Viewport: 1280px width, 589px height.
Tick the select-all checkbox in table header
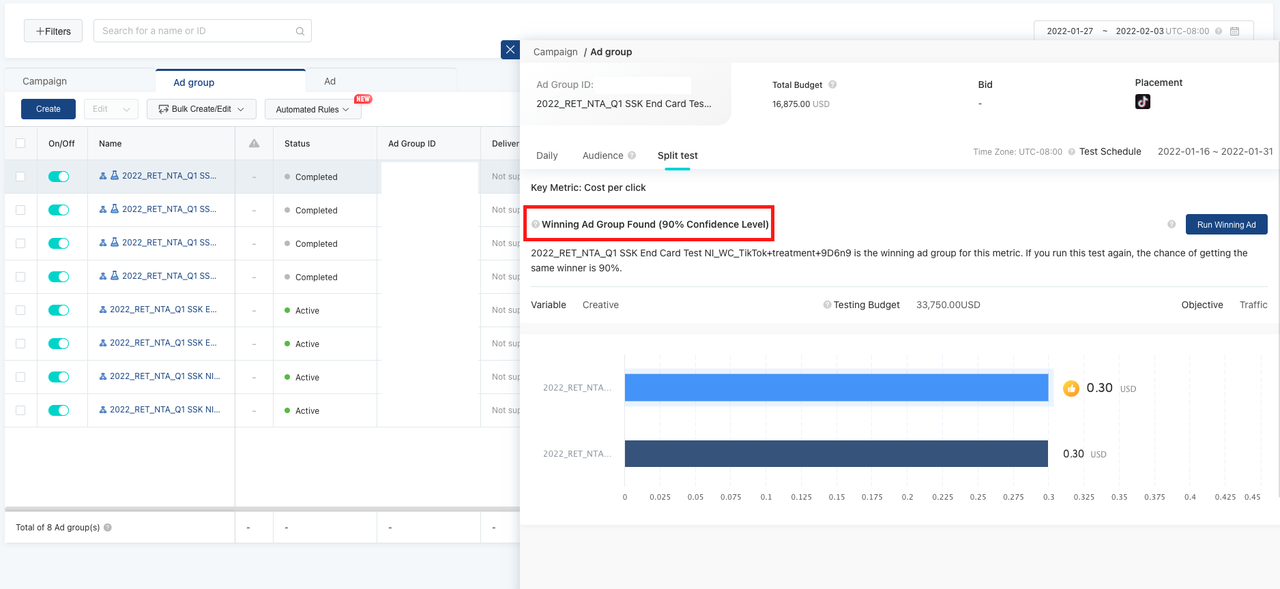click(x=20, y=144)
